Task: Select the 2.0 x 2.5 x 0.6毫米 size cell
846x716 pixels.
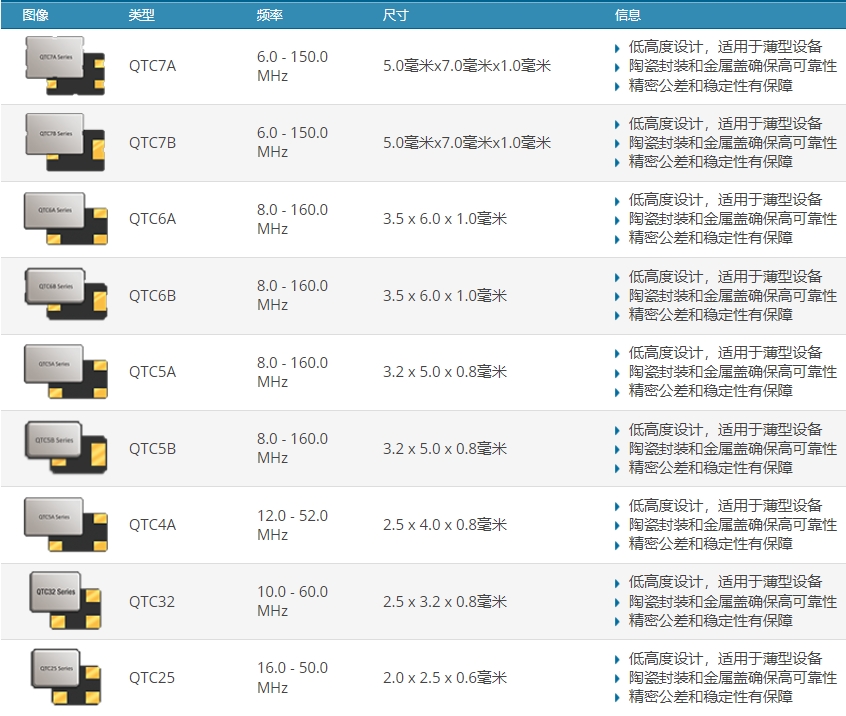Action: 445,677
